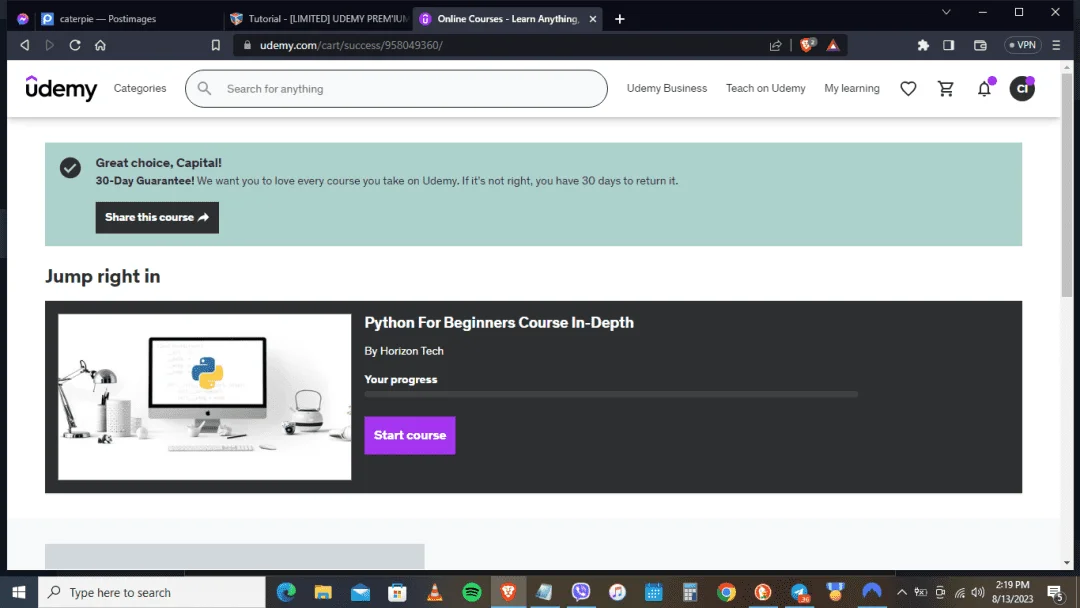1080x608 pixels.
Task: Go to the browser home page icon
Action: tap(101, 45)
